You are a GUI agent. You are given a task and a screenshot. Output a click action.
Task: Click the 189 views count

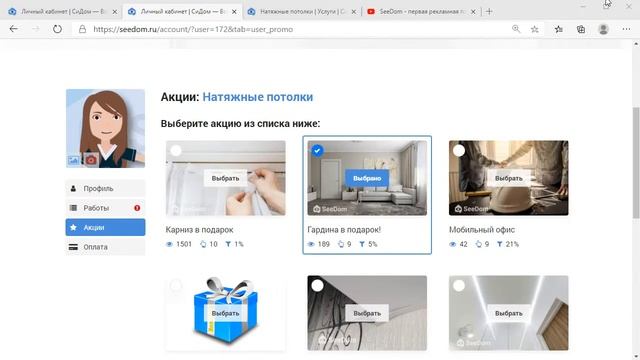(324, 244)
